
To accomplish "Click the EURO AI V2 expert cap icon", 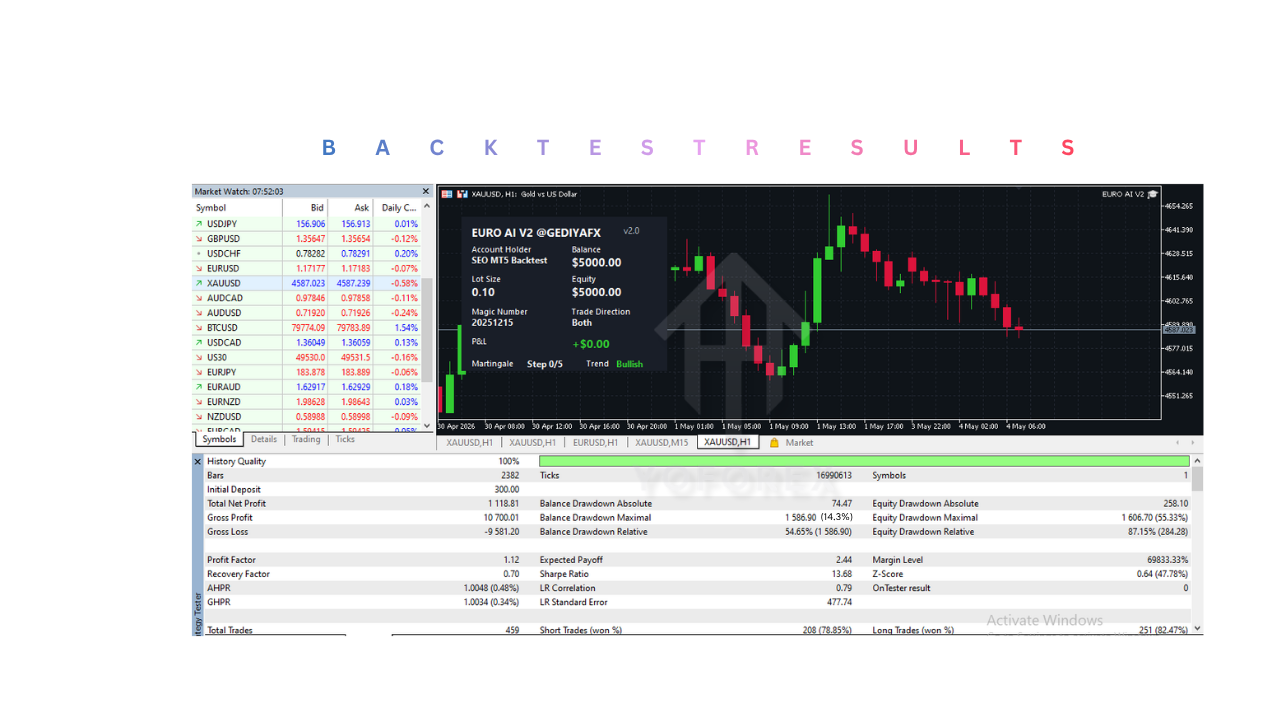I will [1153, 194].
